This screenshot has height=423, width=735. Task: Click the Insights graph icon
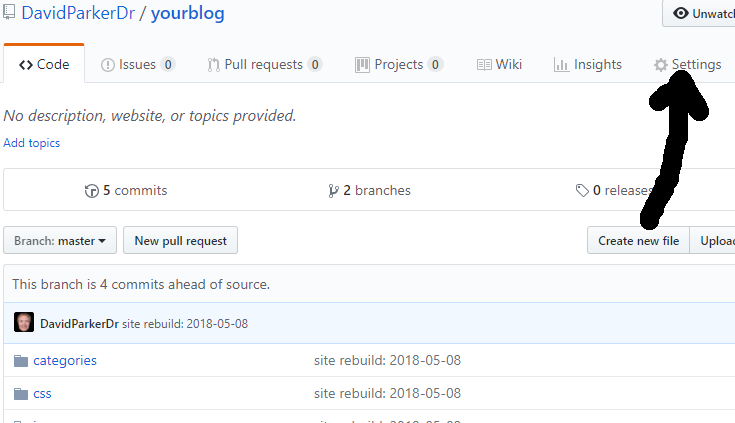(x=561, y=65)
